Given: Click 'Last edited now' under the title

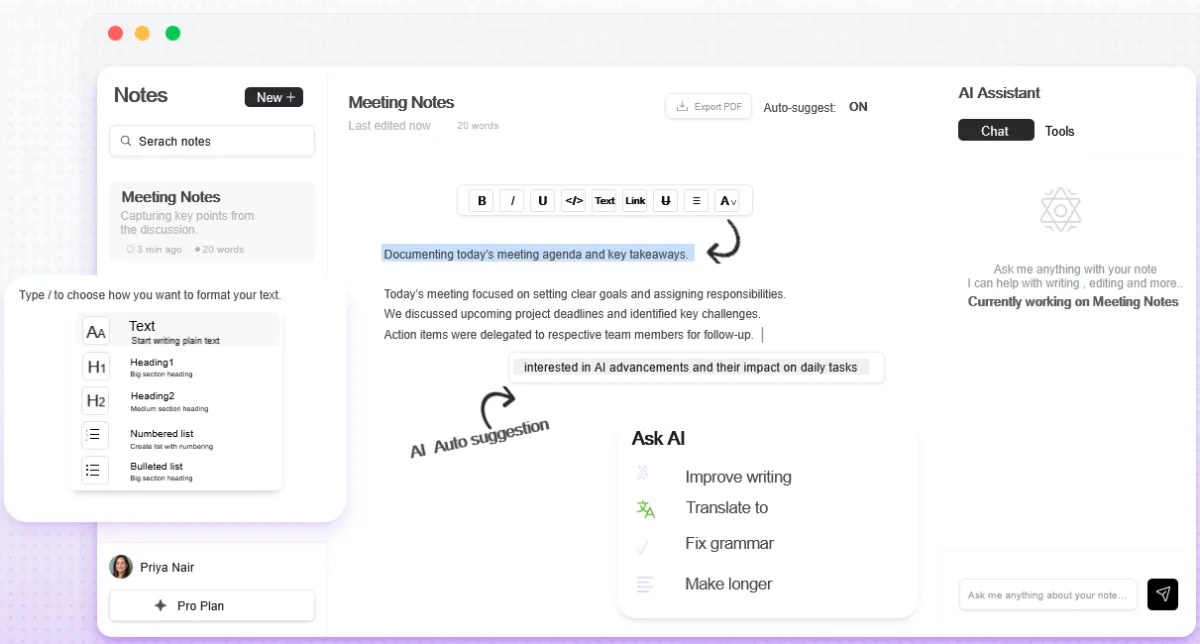Looking at the screenshot, I should tap(389, 126).
